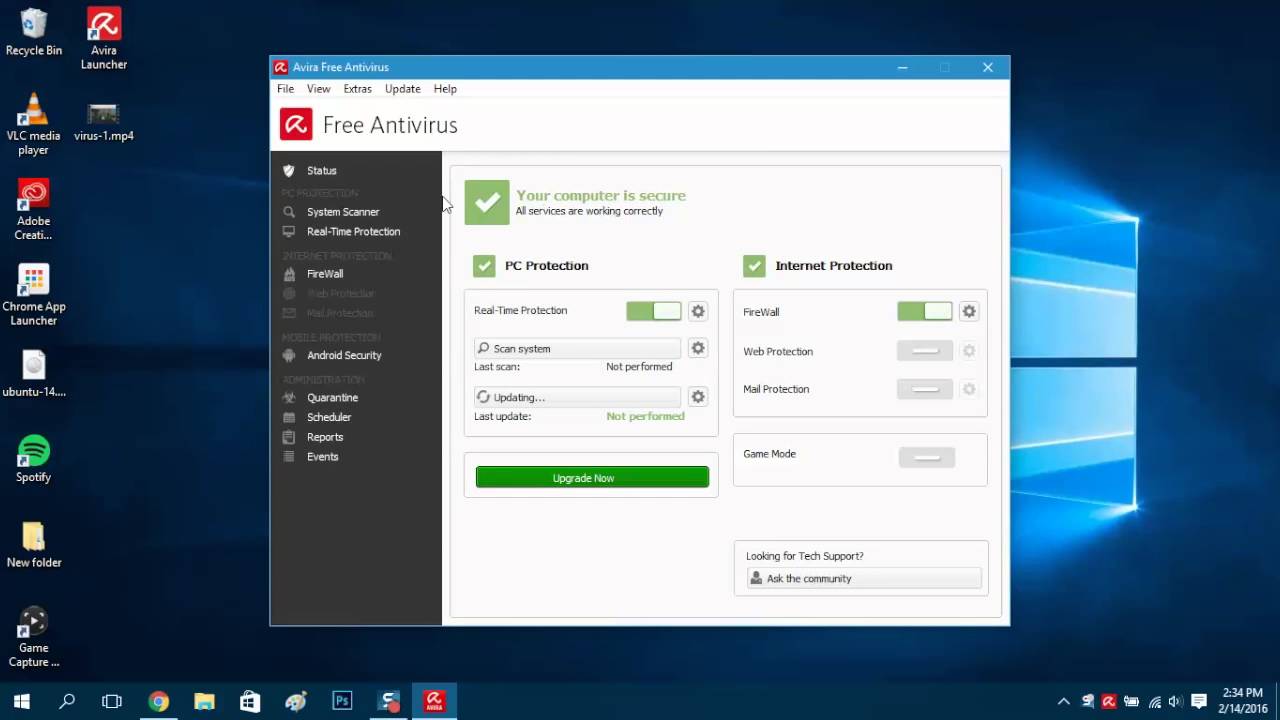Open Recycle Bin desktop icon
The height and width of the screenshot is (720, 1280).
click(33, 32)
